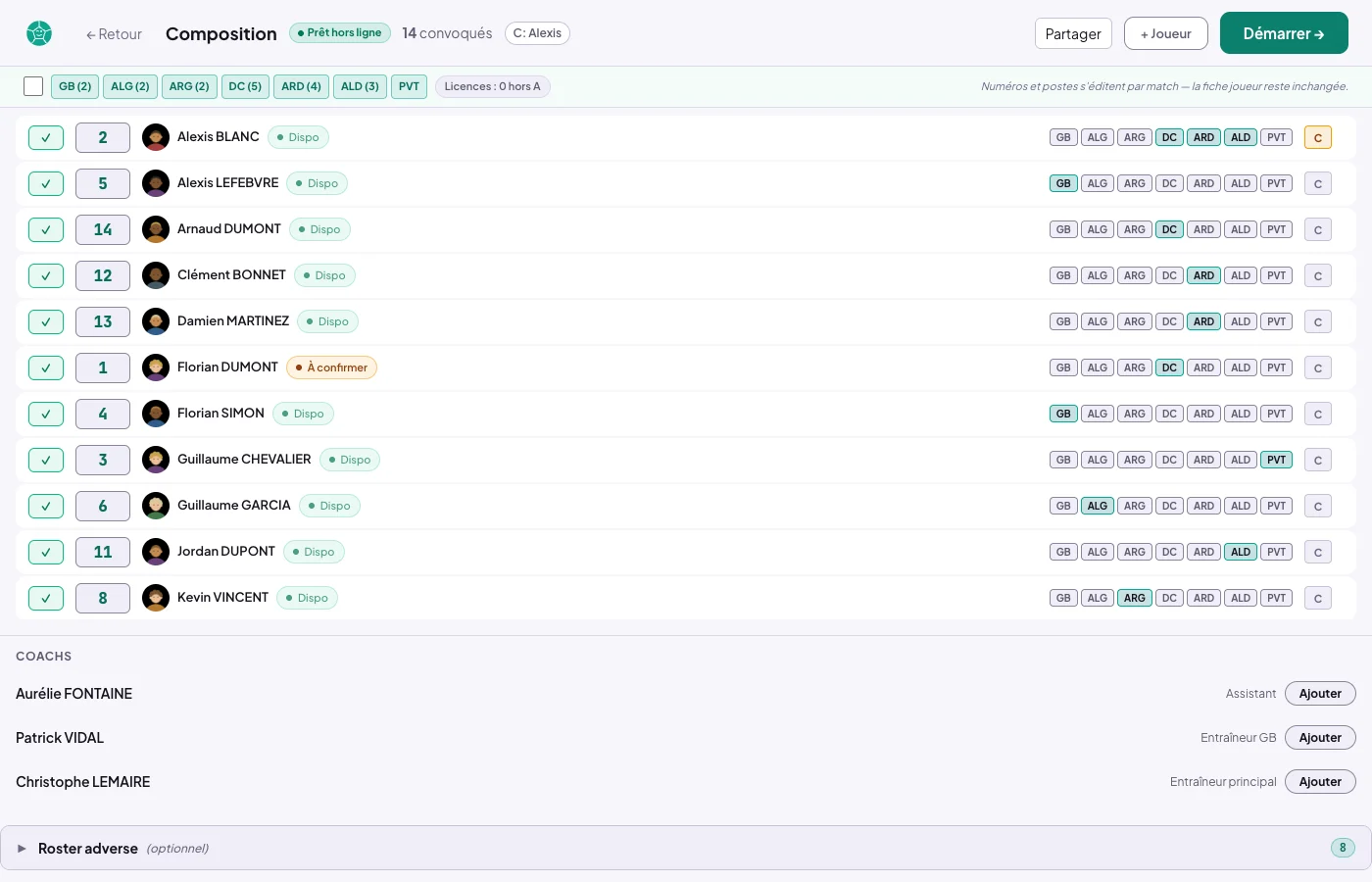Select the name Damien MARTINEZ
The height and width of the screenshot is (882, 1372).
coord(233,321)
